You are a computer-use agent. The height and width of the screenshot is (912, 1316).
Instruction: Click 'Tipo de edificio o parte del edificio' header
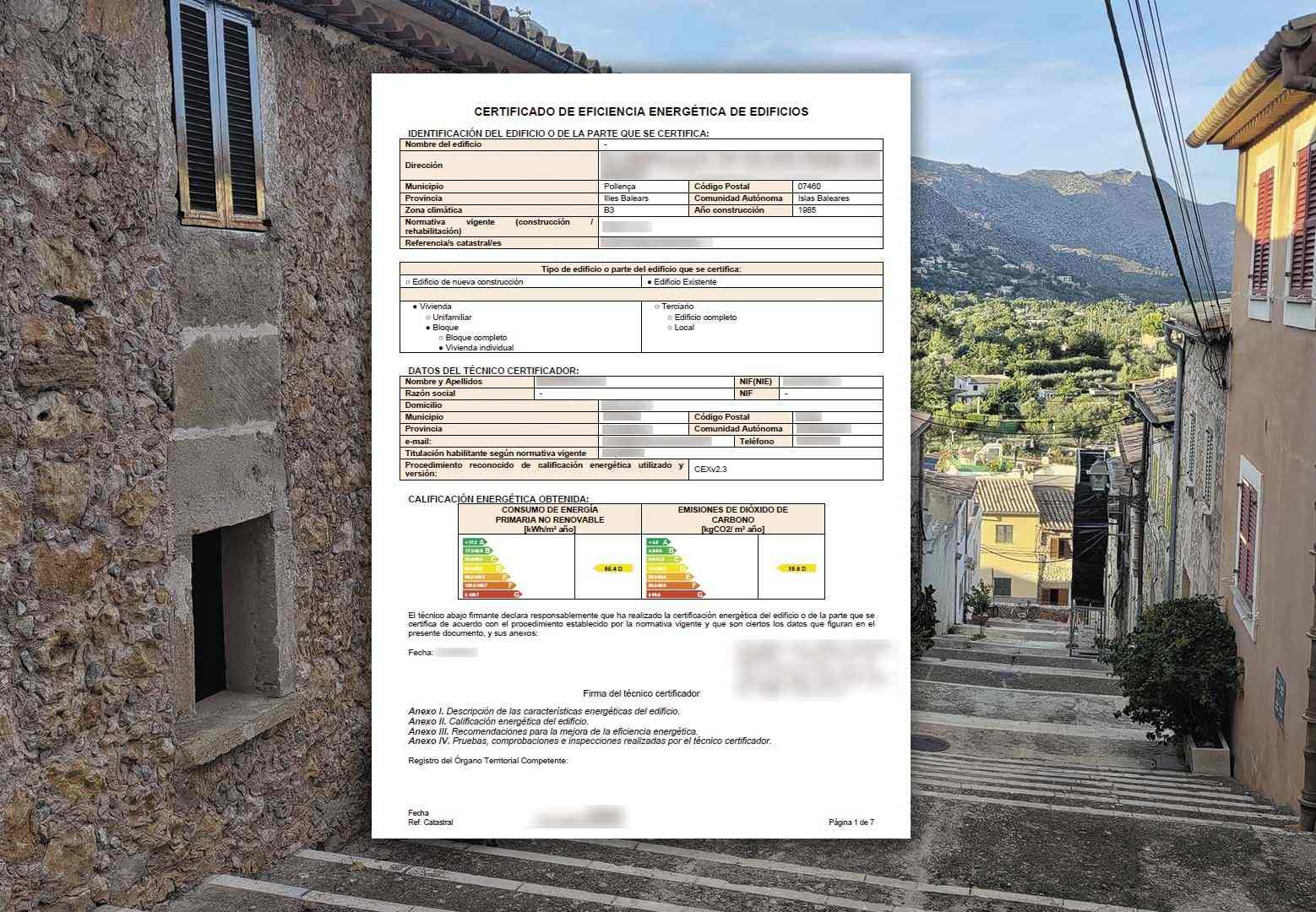tap(641, 269)
